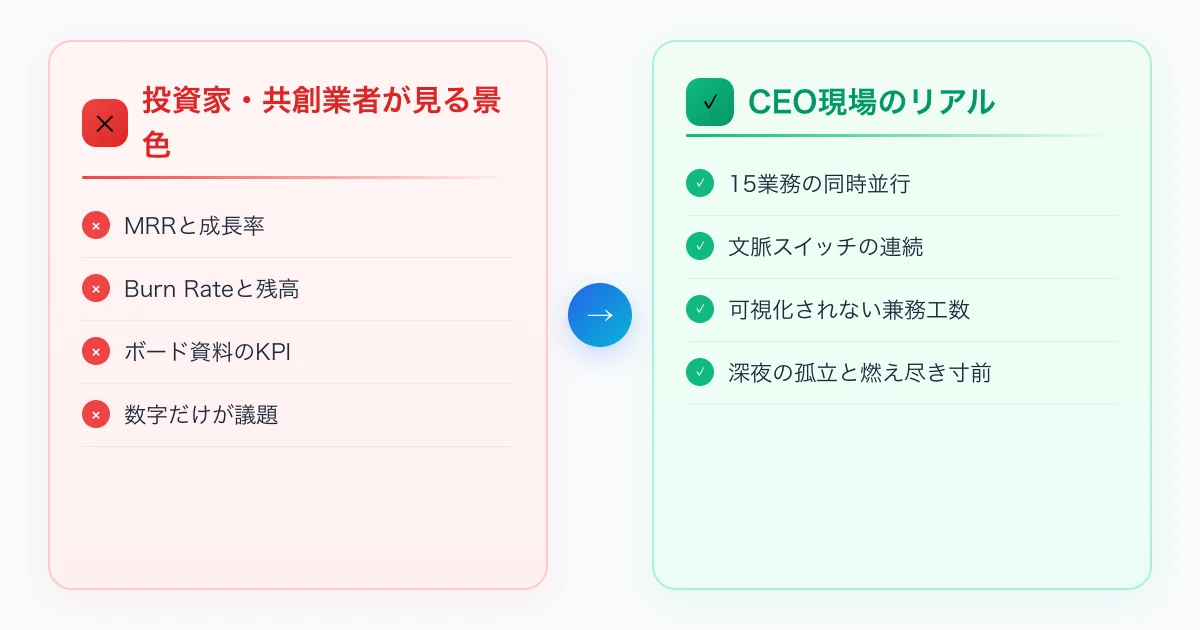1200x630 pixels.
Task: Click the blue arrow circle between cards
Action: click(600, 315)
